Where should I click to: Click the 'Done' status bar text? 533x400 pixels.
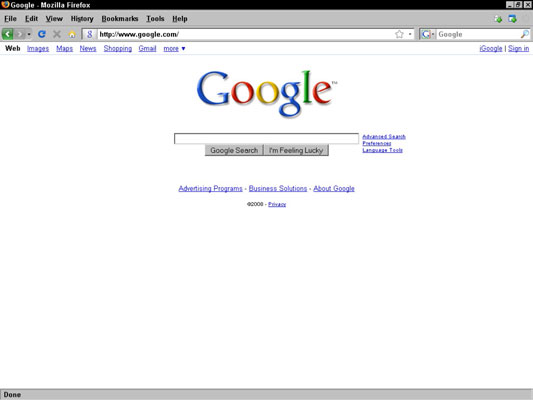[12, 395]
